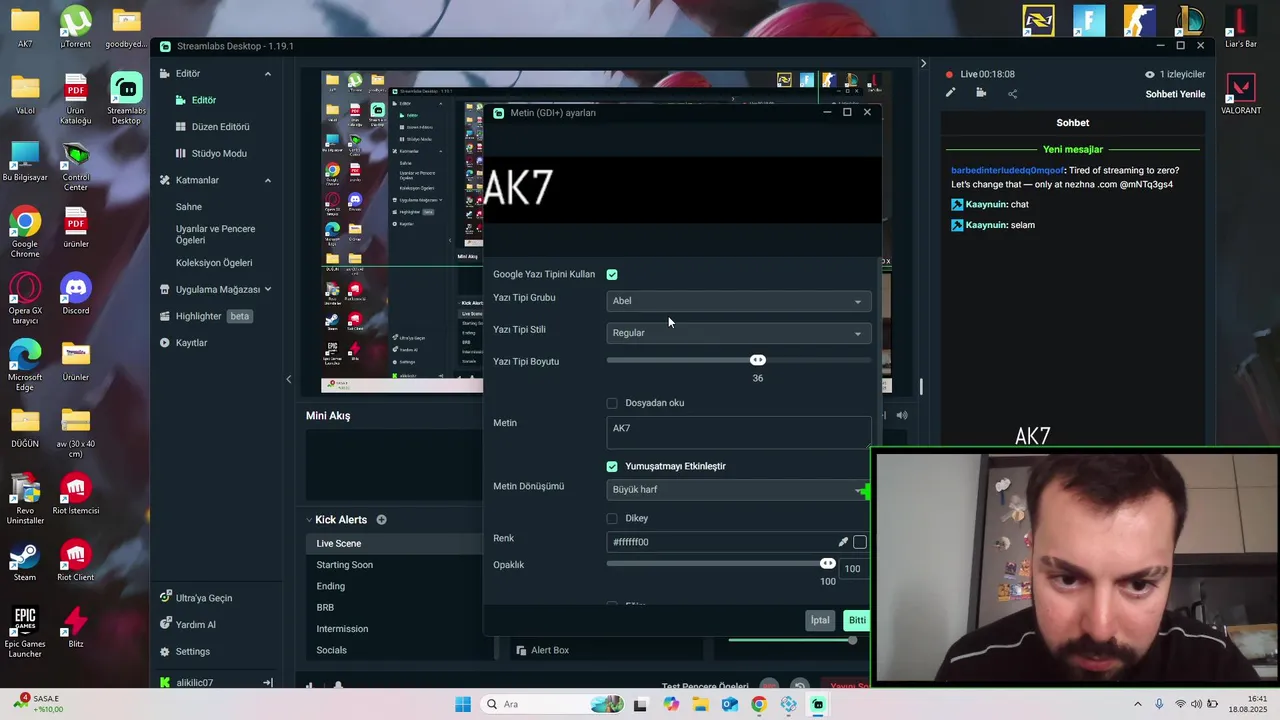This screenshot has width=1280, height=720.
Task: Open the Riot Client desktop shortcut
Action: [76, 561]
